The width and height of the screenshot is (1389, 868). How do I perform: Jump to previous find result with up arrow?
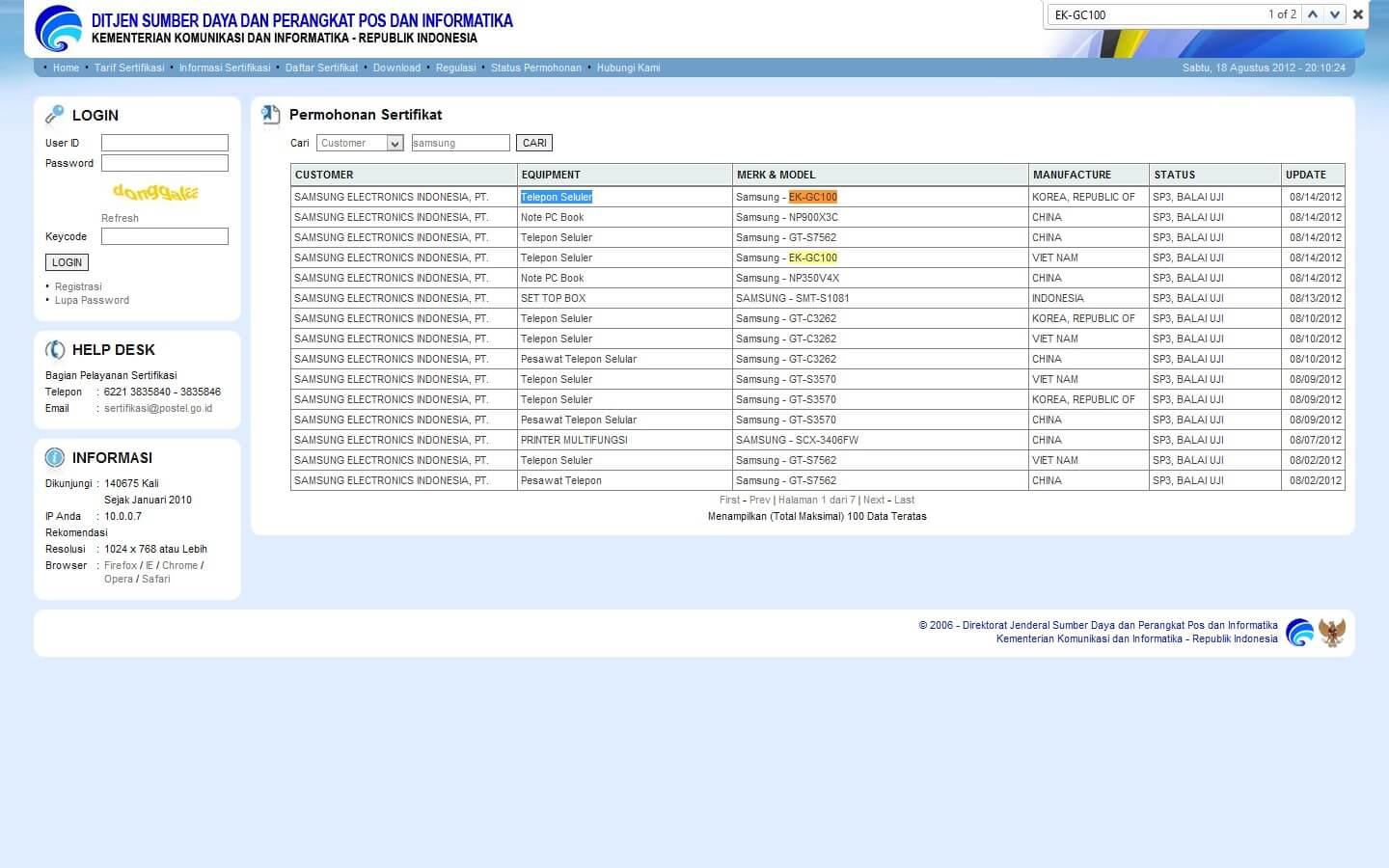[x=1313, y=14]
